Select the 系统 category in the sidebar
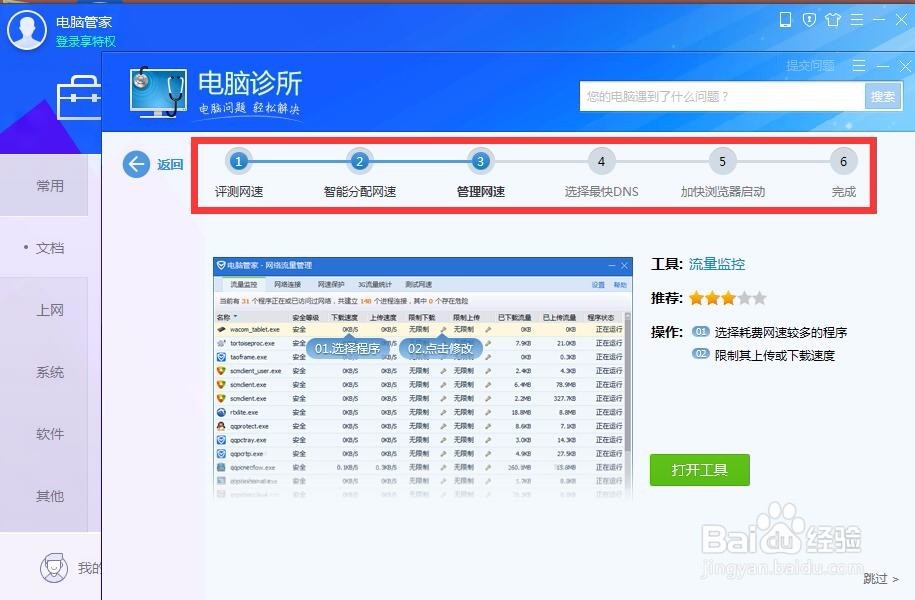Screen dimensions: 915x600 pos(48,372)
